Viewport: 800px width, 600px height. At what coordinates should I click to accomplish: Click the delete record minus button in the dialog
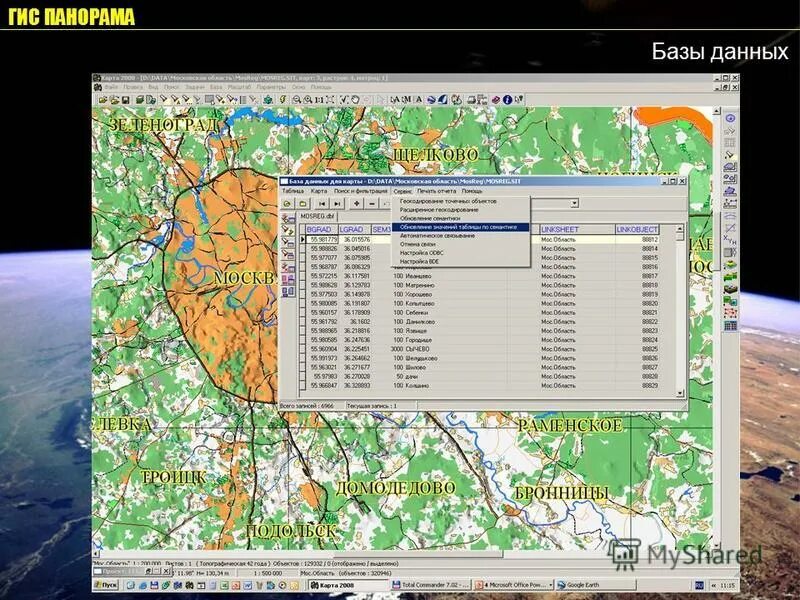pos(370,203)
